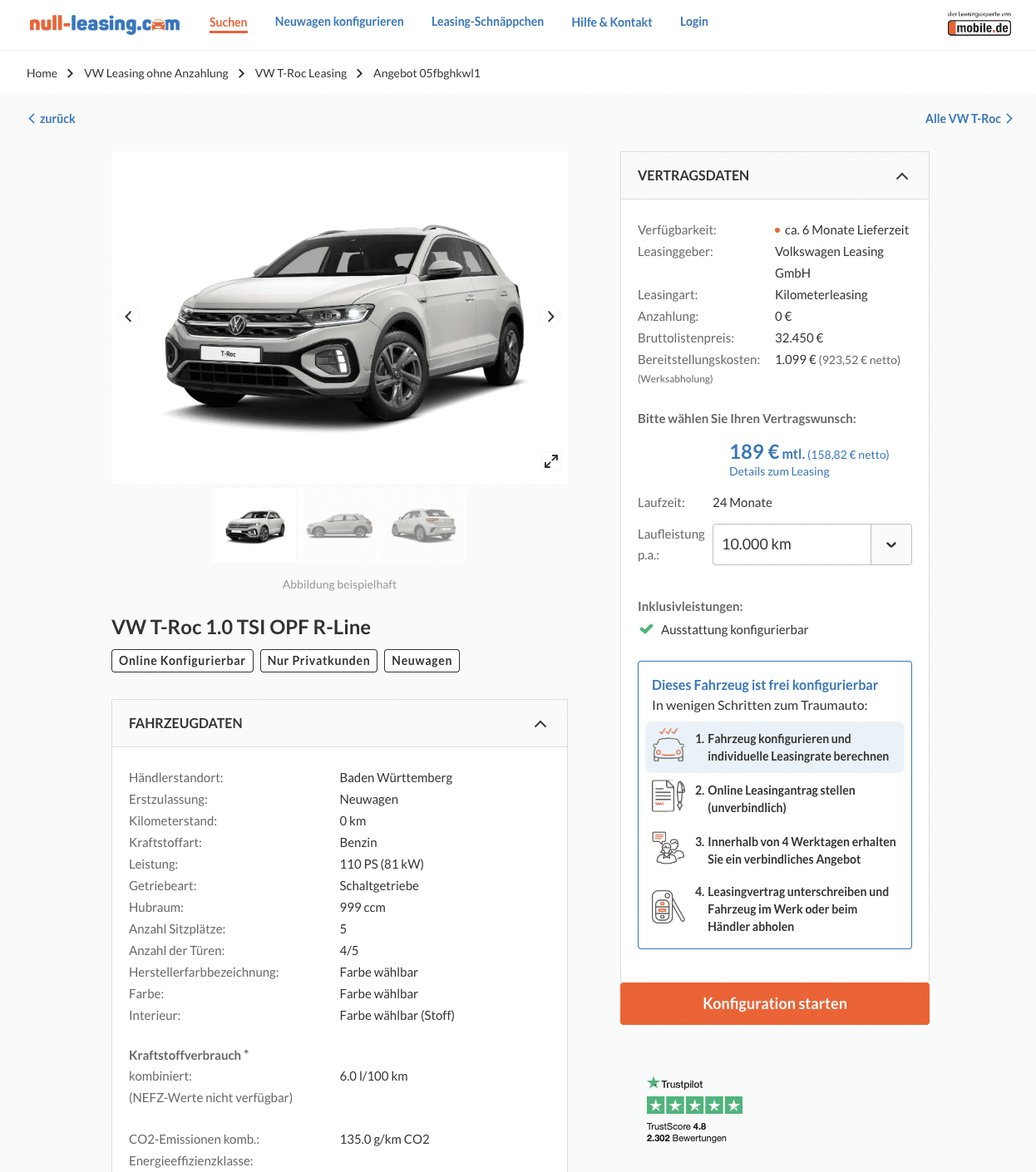Click the main VW T-Roc image
The height and width of the screenshot is (1172, 1036).
coord(339,318)
